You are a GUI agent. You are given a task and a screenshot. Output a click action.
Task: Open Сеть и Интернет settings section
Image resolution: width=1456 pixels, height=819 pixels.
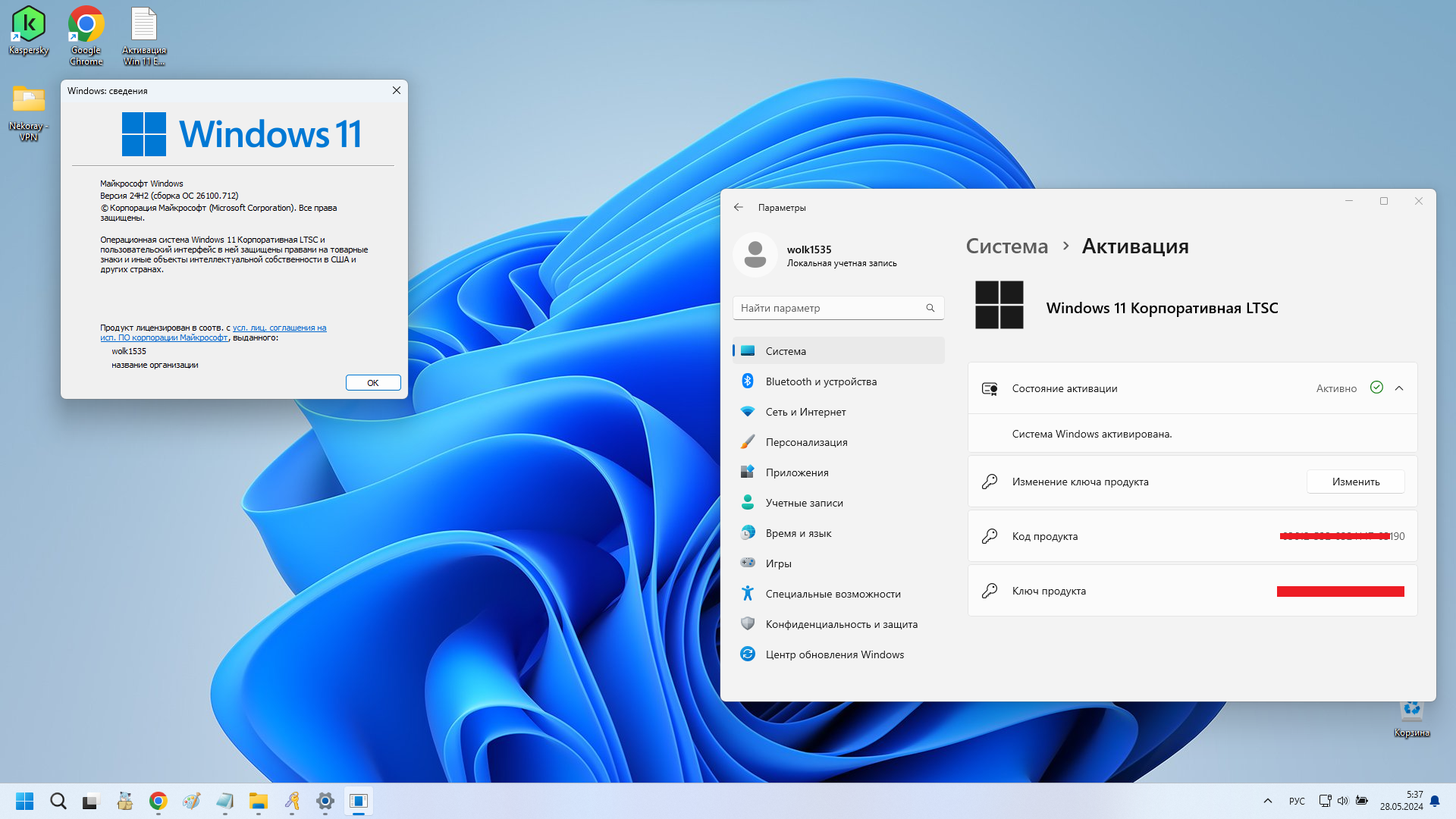[805, 412]
